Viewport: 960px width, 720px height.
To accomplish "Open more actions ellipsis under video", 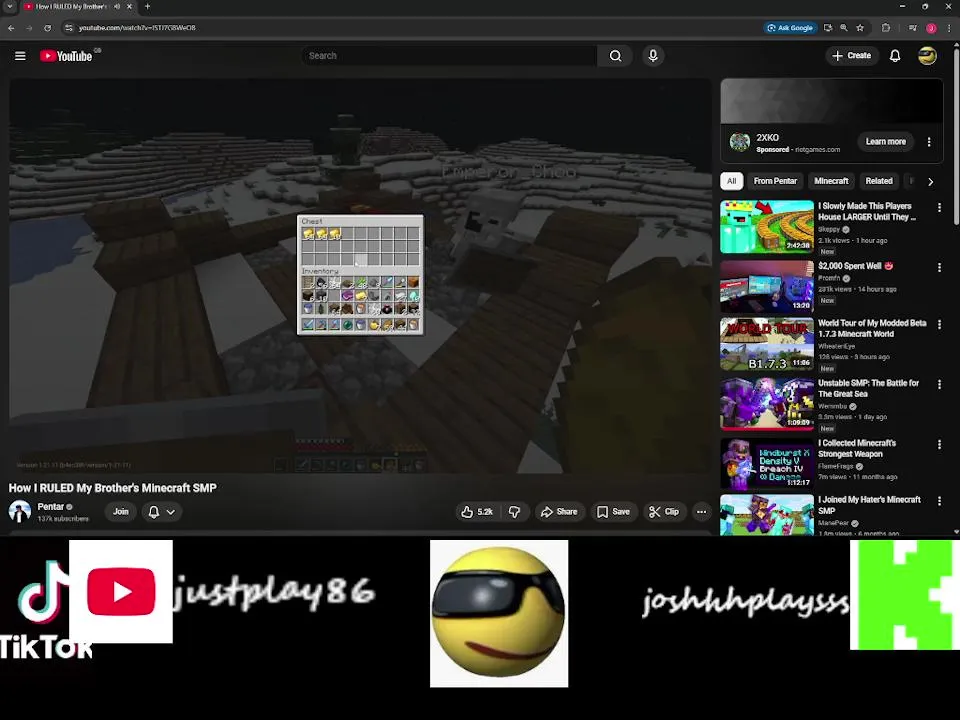I will point(701,511).
